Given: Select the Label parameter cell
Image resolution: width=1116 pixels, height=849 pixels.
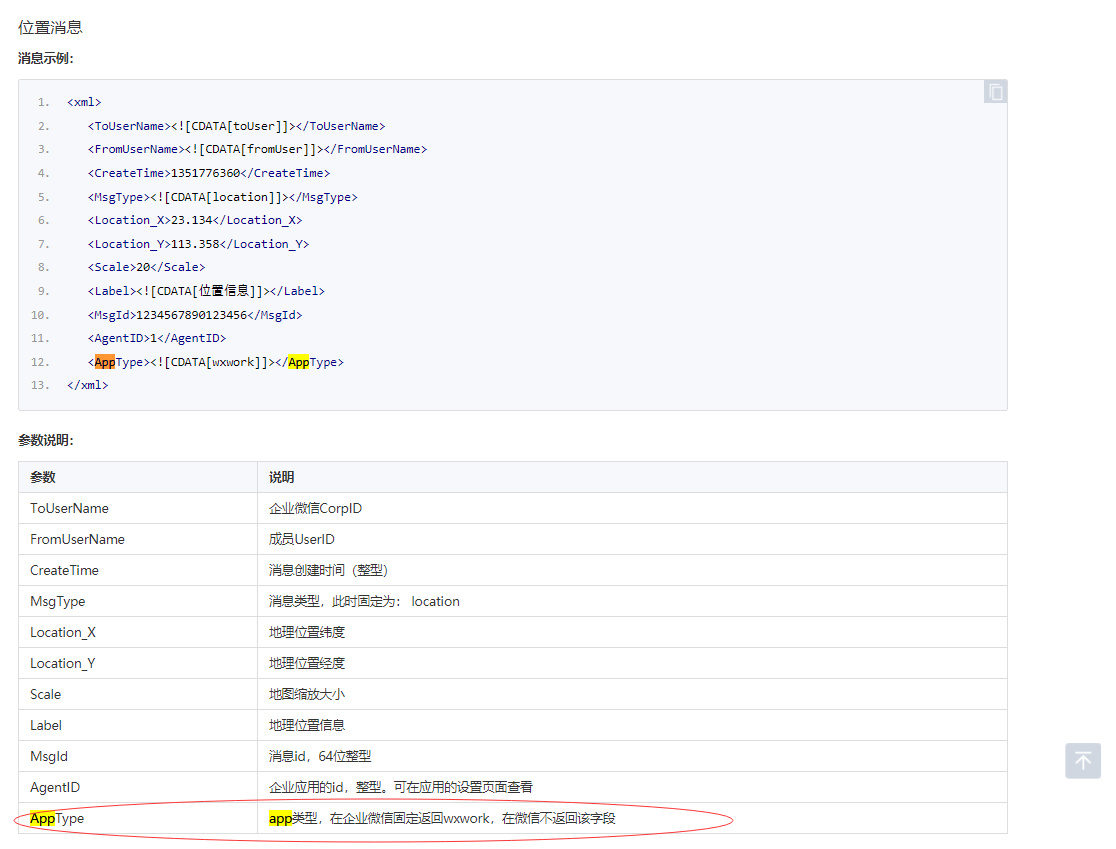Looking at the screenshot, I should point(138,725).
